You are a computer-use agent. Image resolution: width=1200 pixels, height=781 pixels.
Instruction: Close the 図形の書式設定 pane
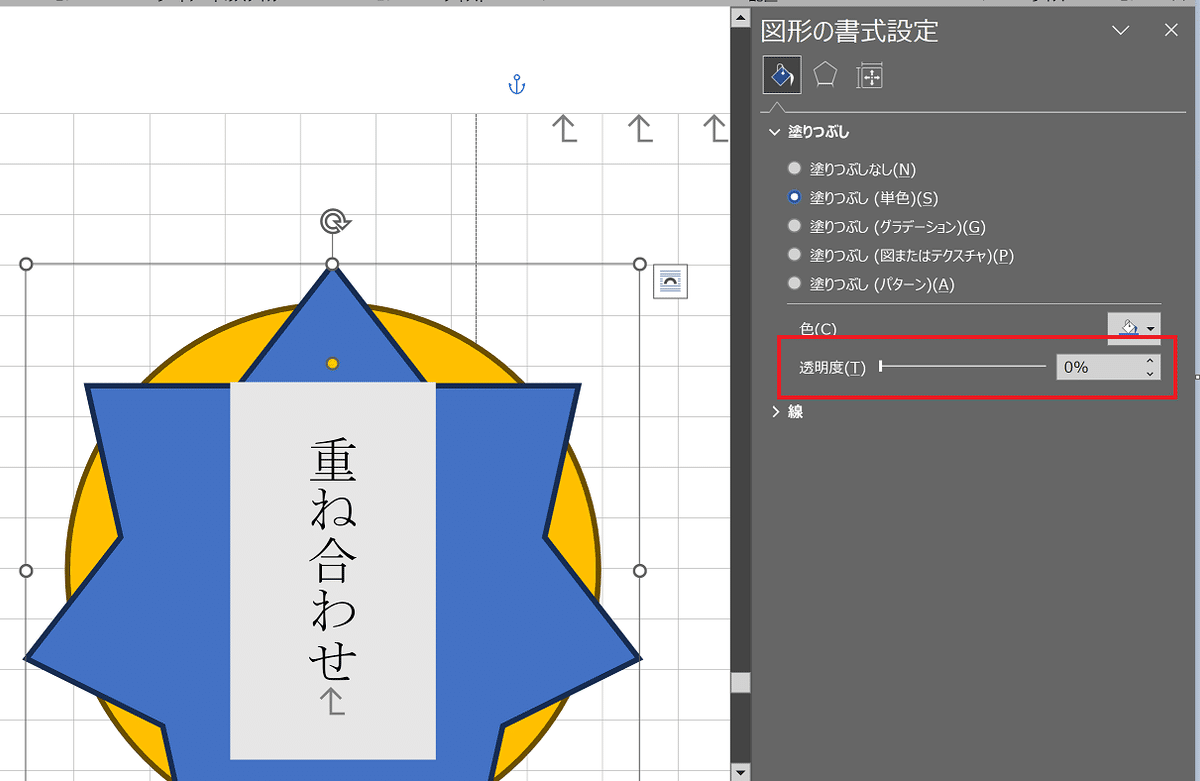[1172, 31]
